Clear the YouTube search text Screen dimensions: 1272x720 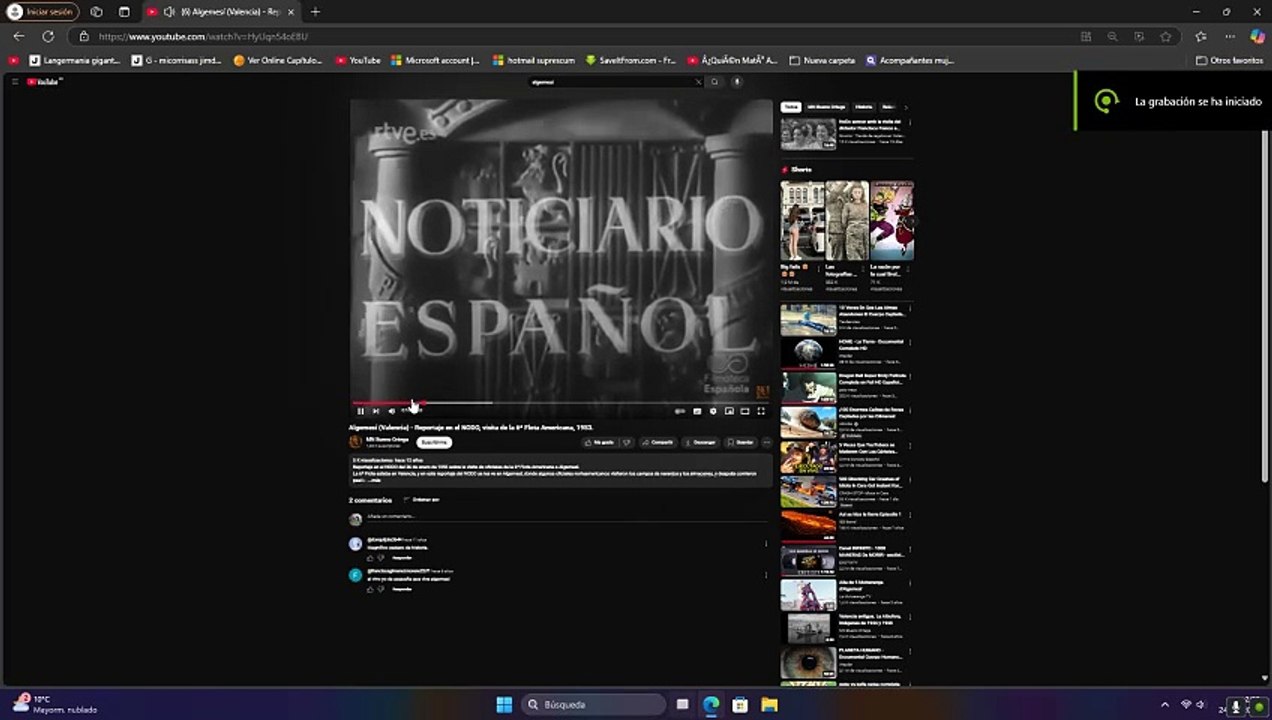click(x=698, y=82)
